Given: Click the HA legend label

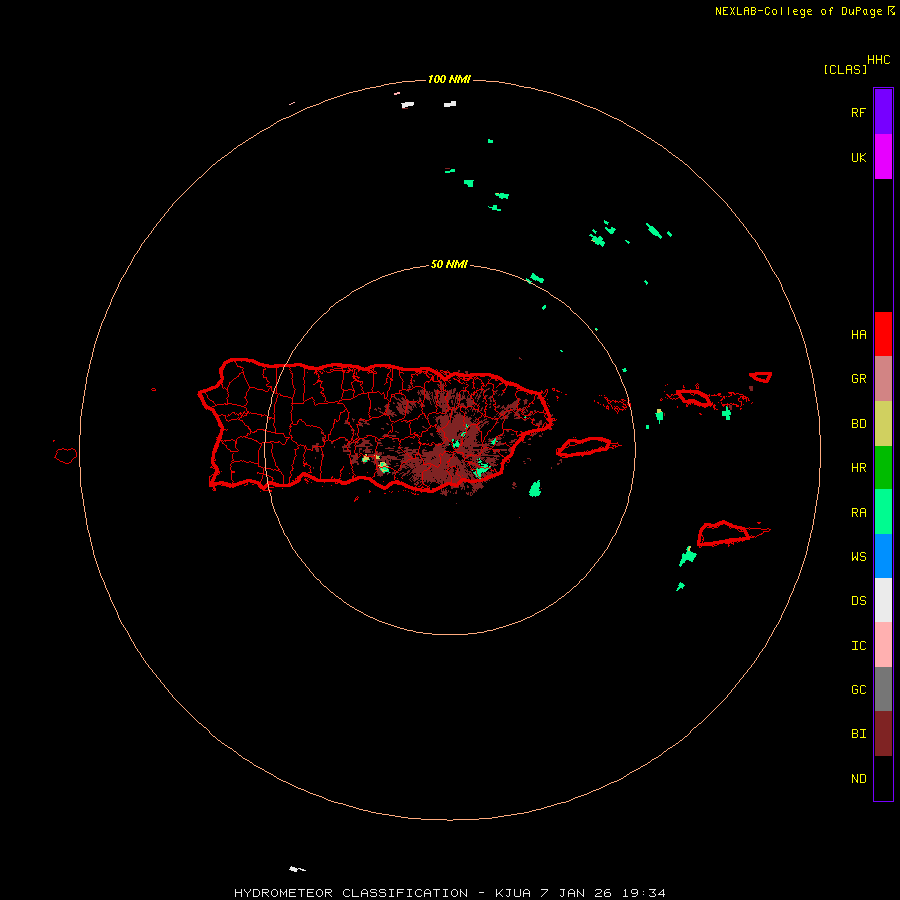Looking at the screenshot, I should (858, 335).
